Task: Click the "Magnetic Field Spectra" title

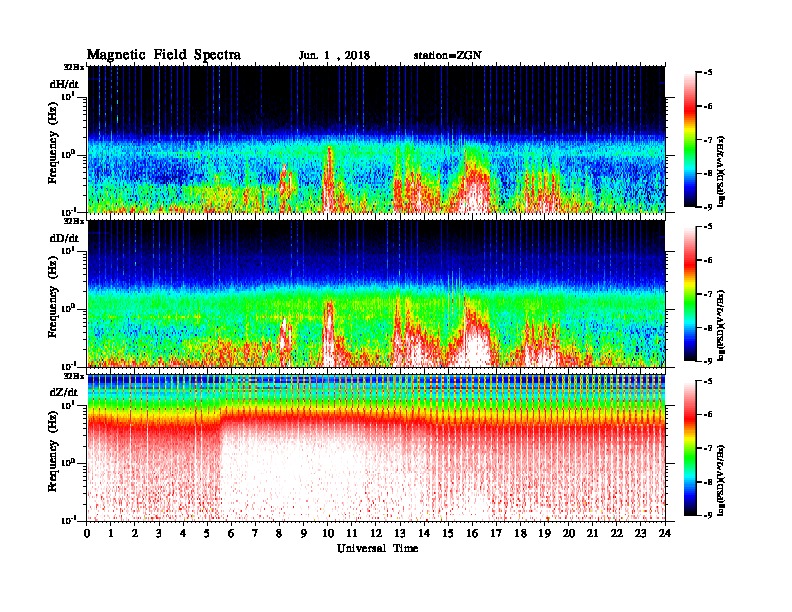Action: click(164, 55)
